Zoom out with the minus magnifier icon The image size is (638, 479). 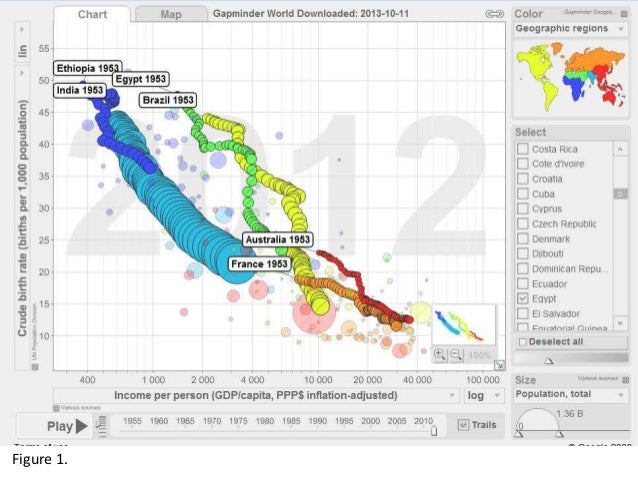click(x=456, y=355)
